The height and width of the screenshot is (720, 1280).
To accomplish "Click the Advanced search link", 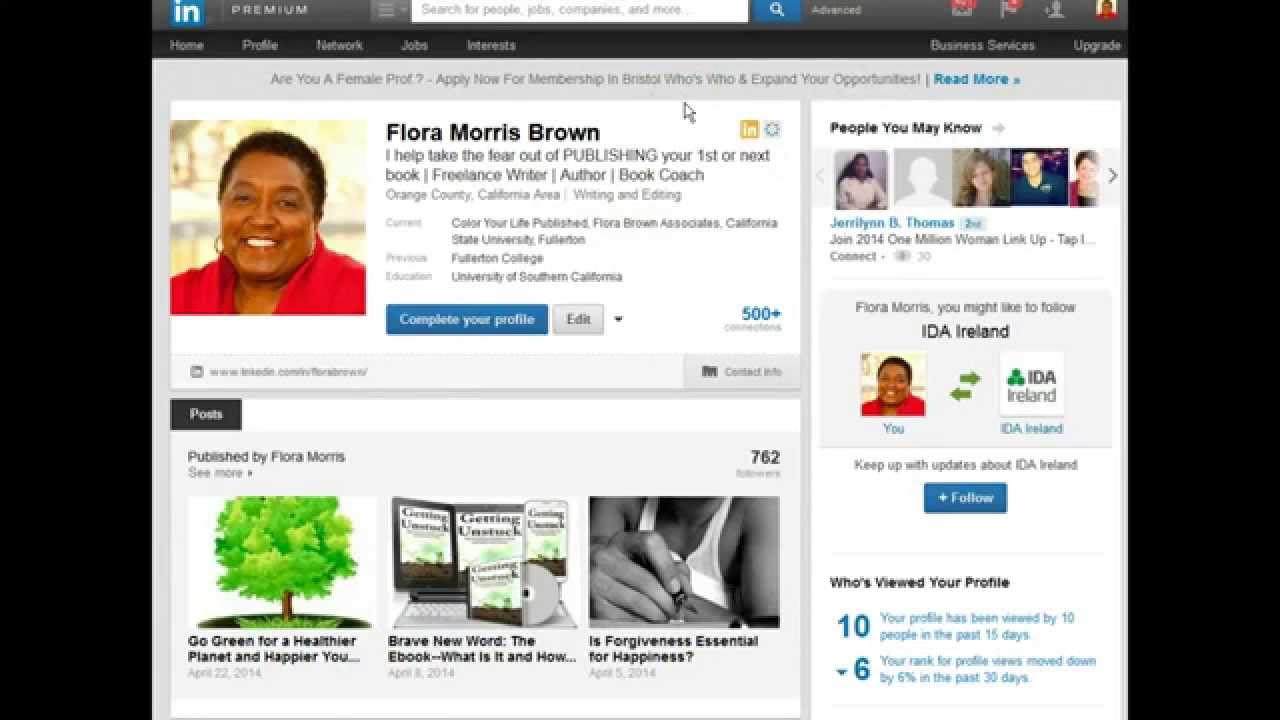I will (x=836, y=10).
